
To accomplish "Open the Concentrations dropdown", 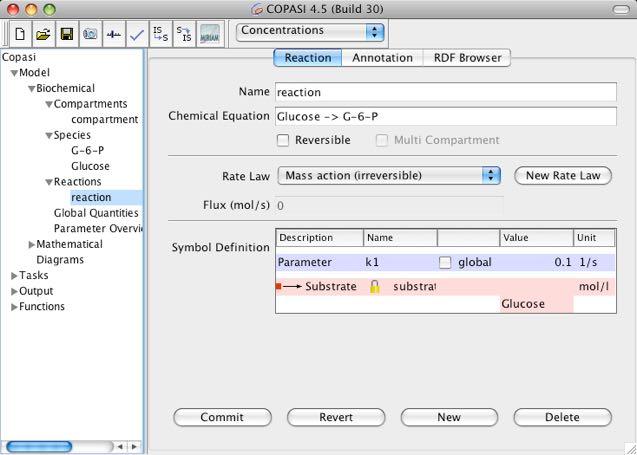I will pyautogui.click(x=310, y=31).
